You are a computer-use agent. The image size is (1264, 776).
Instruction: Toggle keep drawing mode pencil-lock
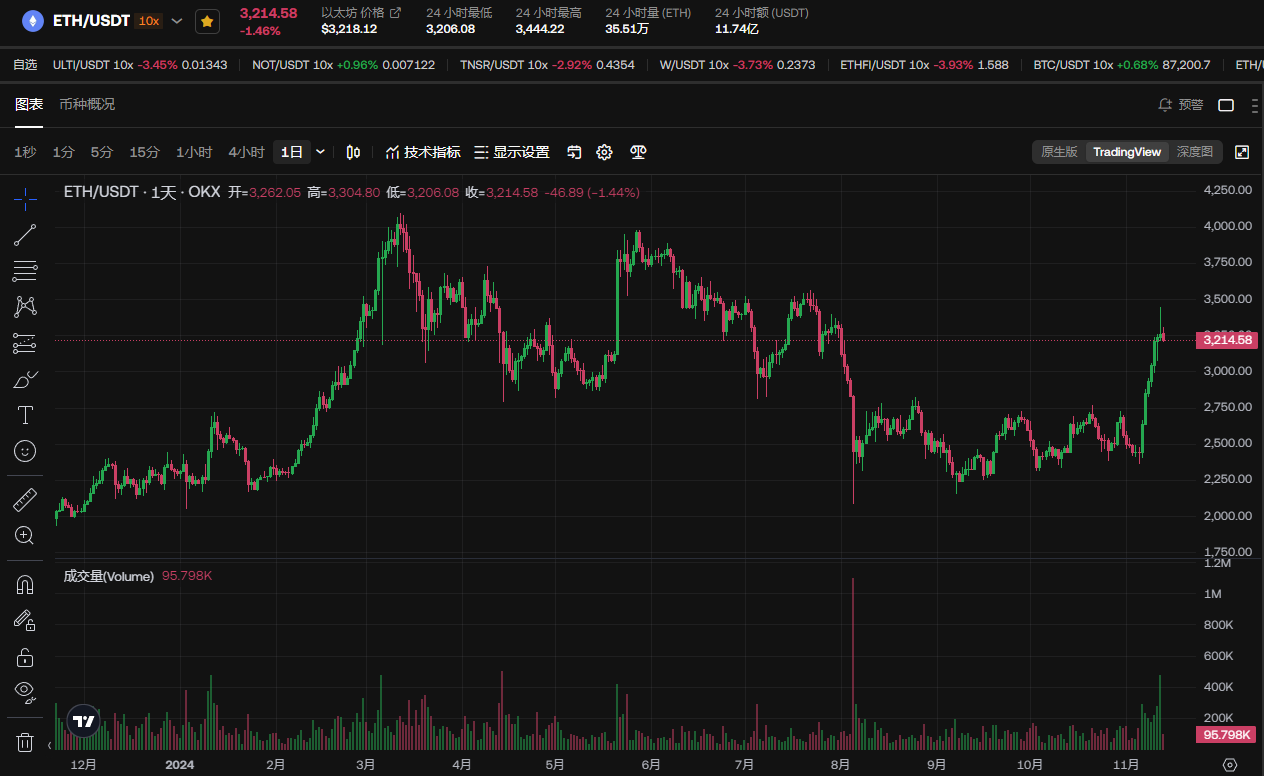[25, 620]
